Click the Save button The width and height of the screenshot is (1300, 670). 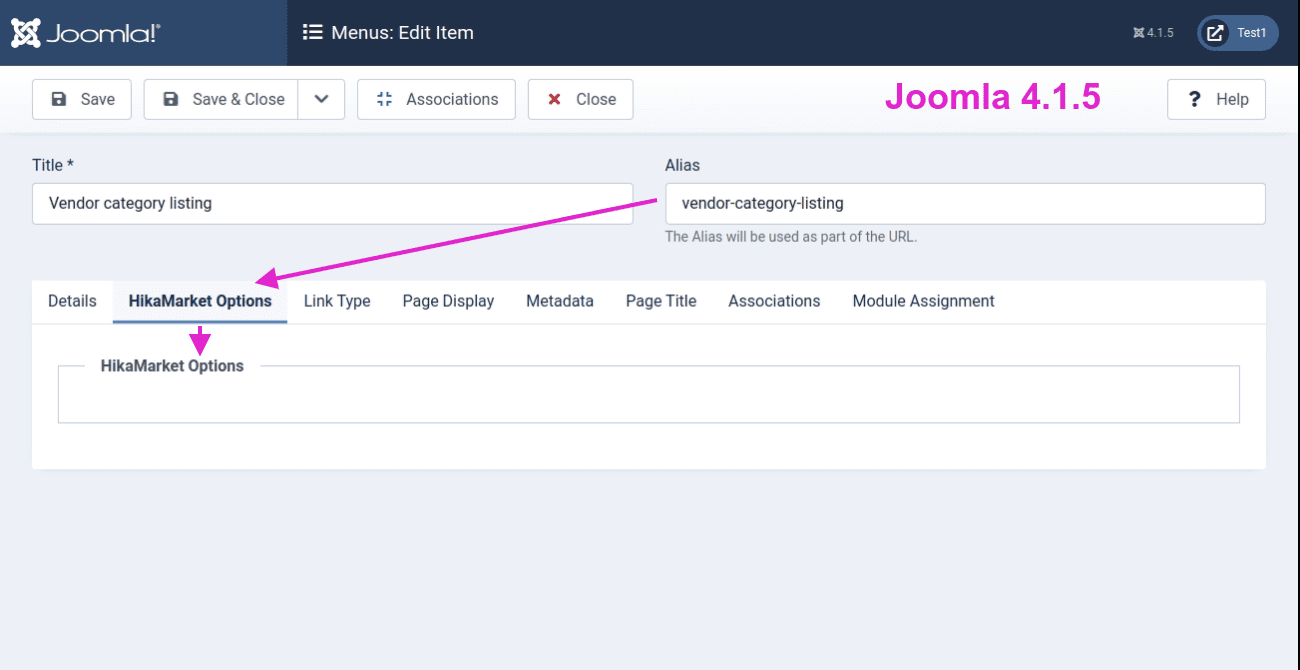tap(82, 99)
